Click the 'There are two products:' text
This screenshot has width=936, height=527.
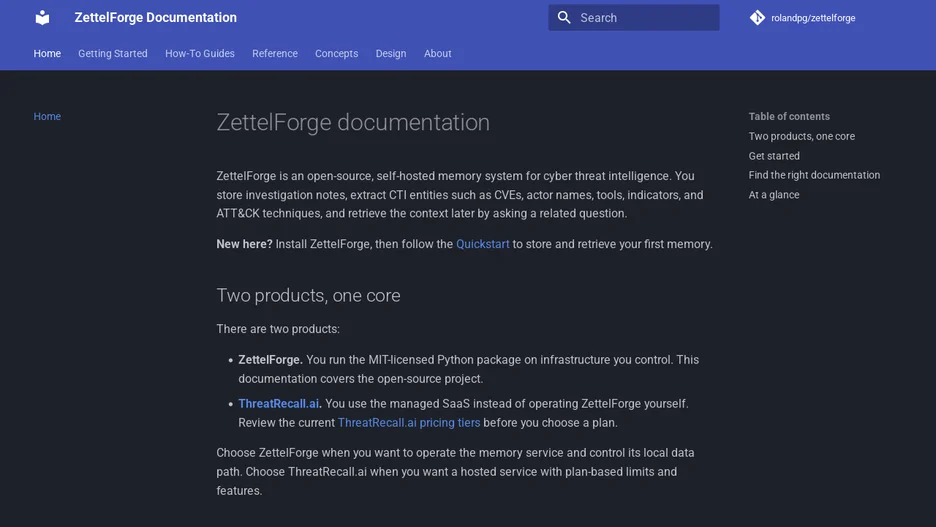(278, 329)
